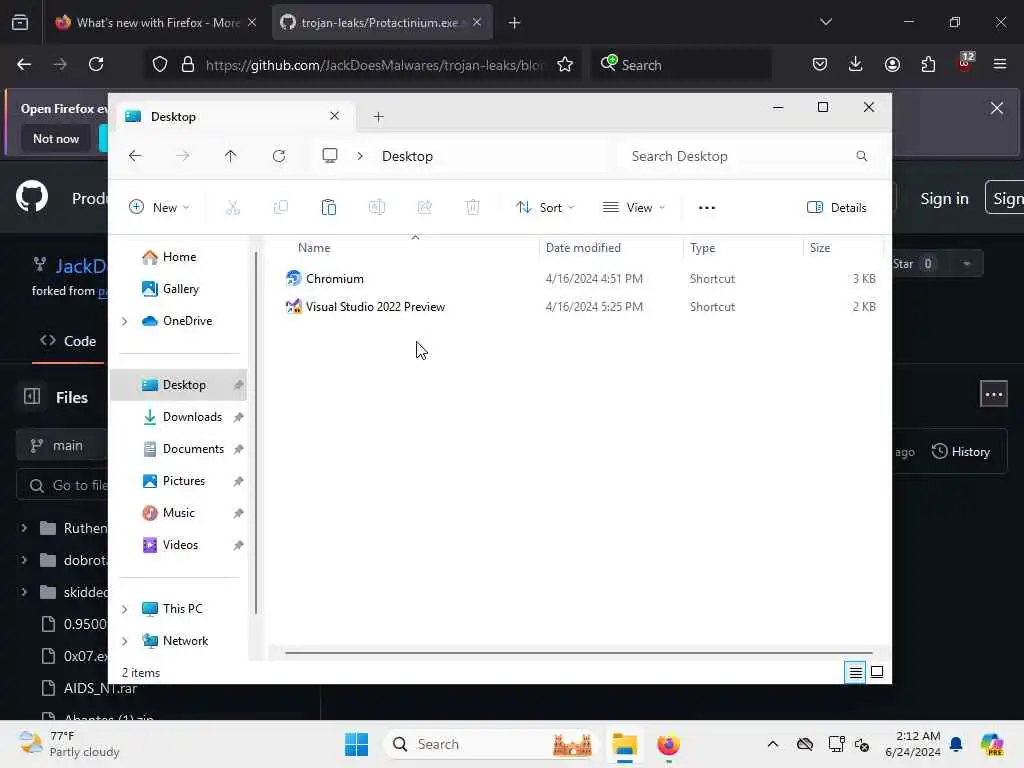The width and height of the screenshot is (1024, 768).
Task: Click the Rename icon in Explorer toolbar
Action: click(377, 208)
